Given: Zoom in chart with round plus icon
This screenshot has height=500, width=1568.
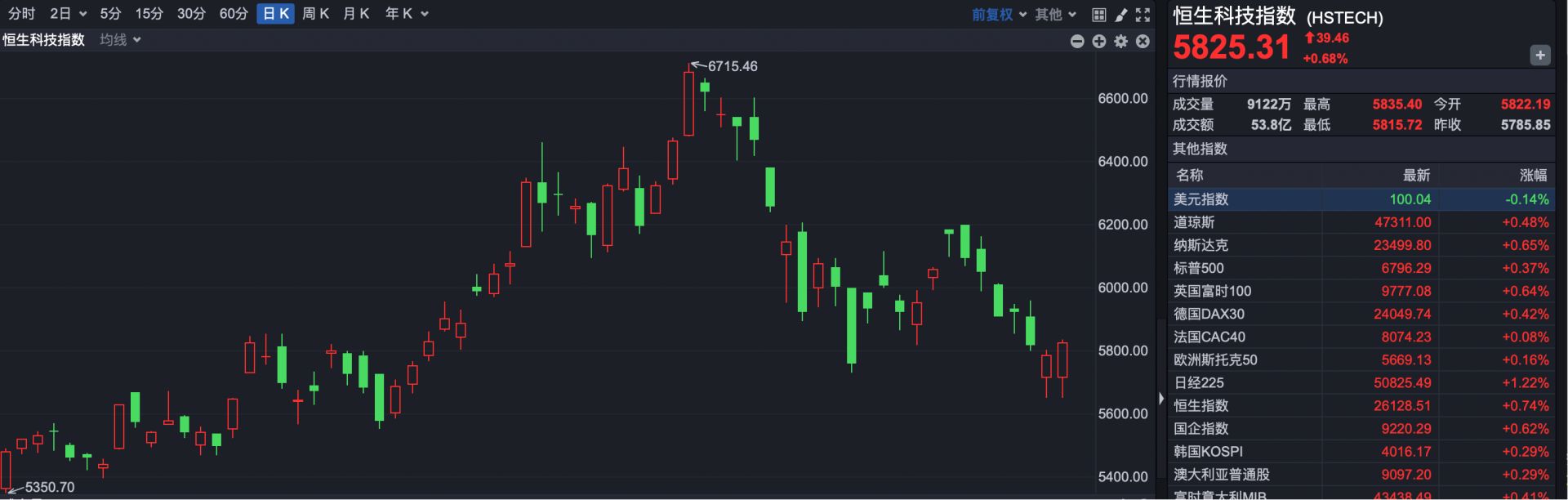Looking at the screenshot, I should click(1099, 41).
